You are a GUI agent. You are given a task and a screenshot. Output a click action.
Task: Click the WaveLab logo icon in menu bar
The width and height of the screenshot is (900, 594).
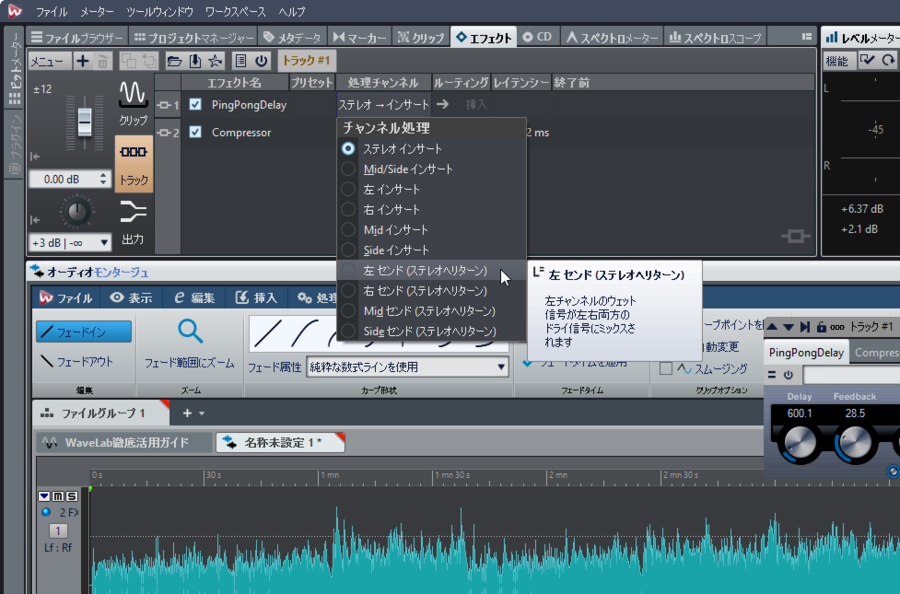pyautogui.click(x=14, y=11)
